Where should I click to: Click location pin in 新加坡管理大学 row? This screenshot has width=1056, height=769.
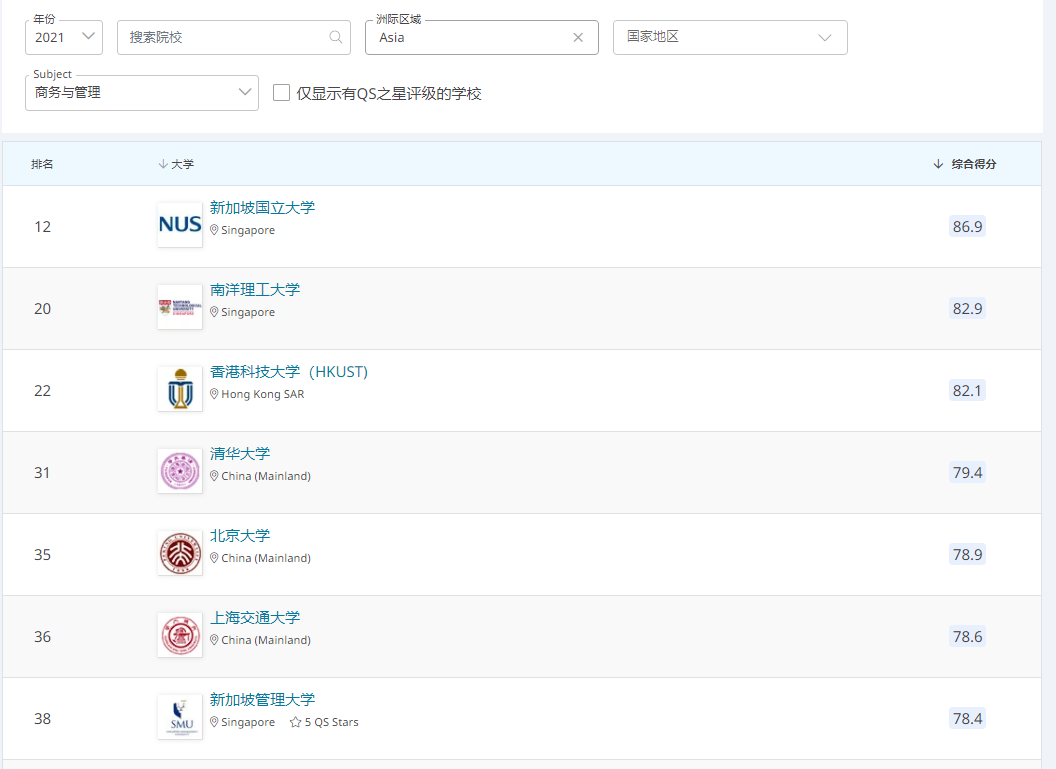214,722
